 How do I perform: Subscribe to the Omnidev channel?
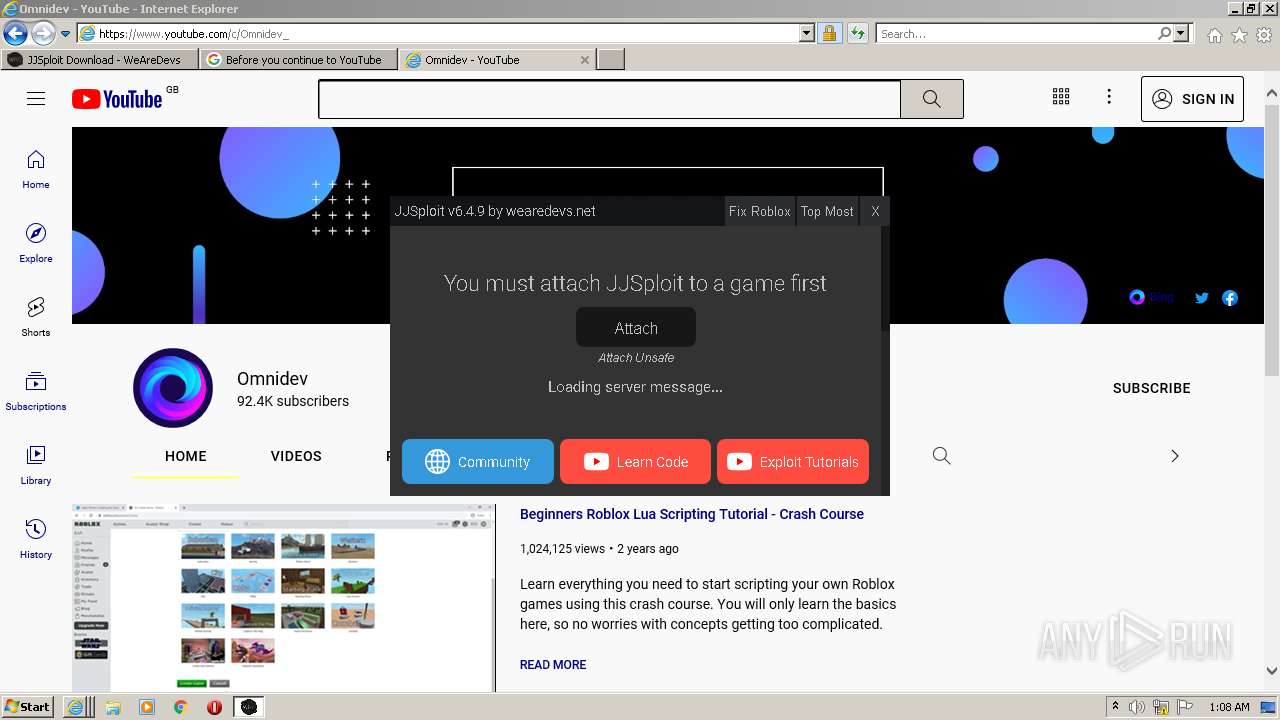[1152, 388]
